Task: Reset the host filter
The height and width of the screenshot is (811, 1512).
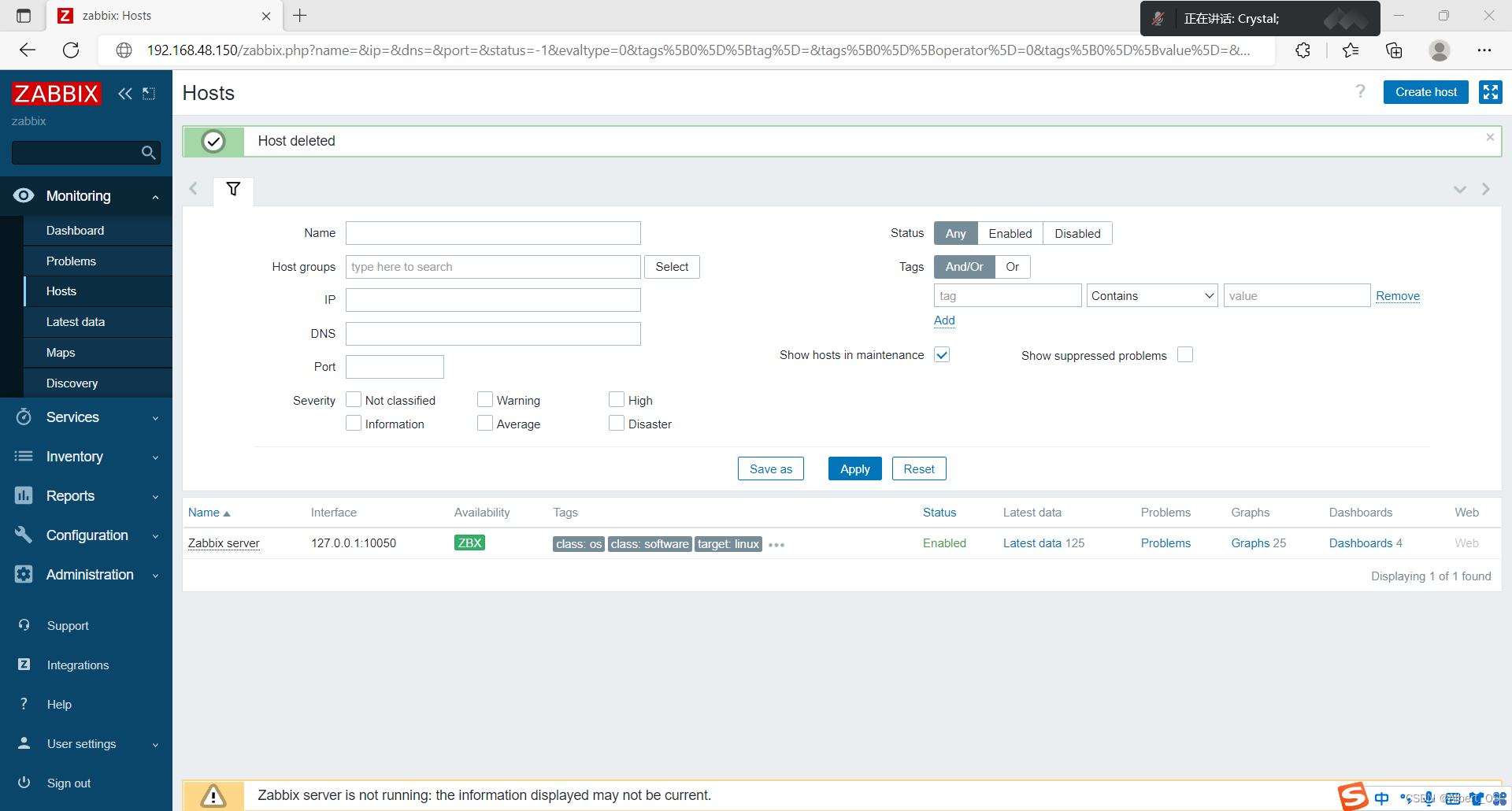Action: click(x=919, y=468)
